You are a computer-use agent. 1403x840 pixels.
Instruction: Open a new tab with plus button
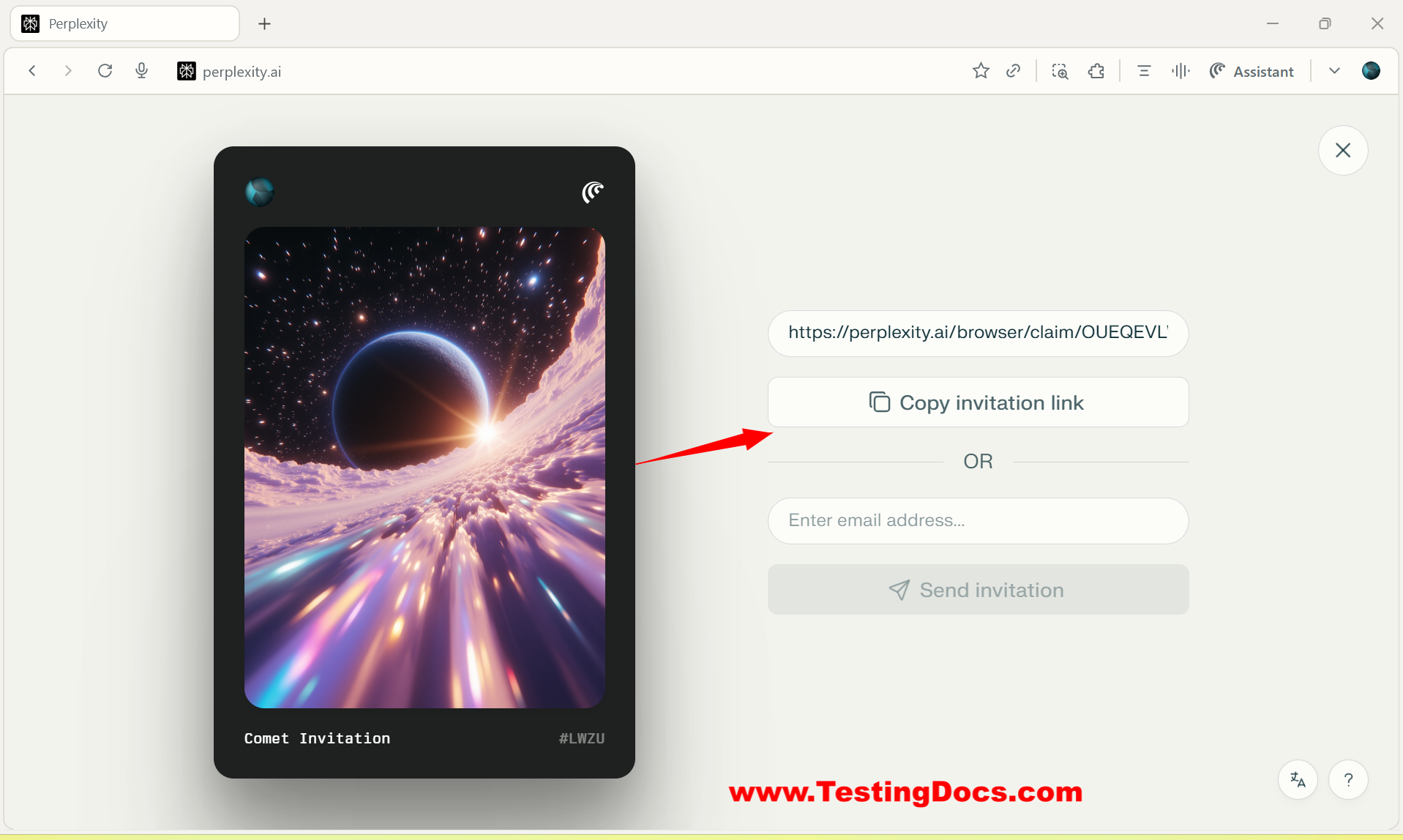[265, 23]
